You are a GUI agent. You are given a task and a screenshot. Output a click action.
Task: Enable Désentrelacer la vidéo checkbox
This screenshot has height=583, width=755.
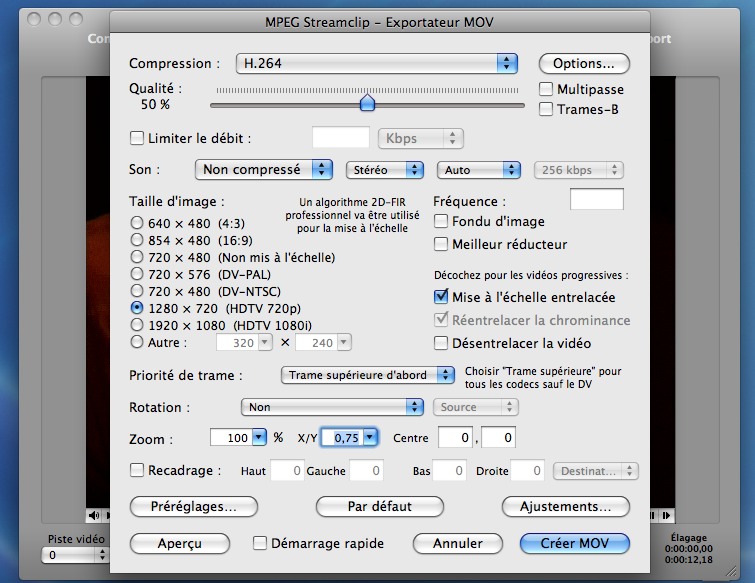(441, 343)
